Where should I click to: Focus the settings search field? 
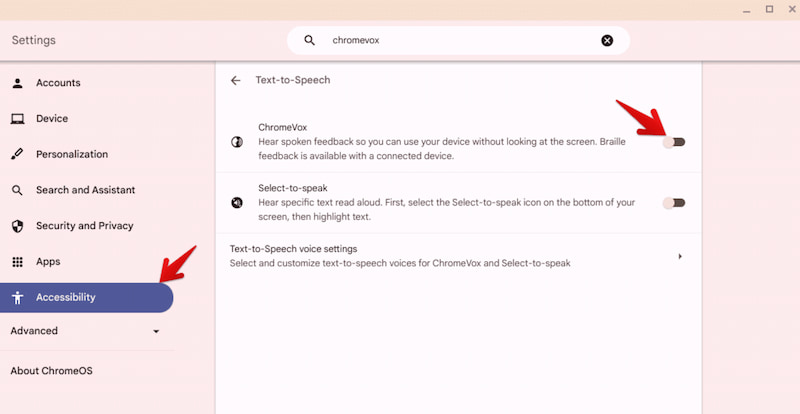[458, 40]
